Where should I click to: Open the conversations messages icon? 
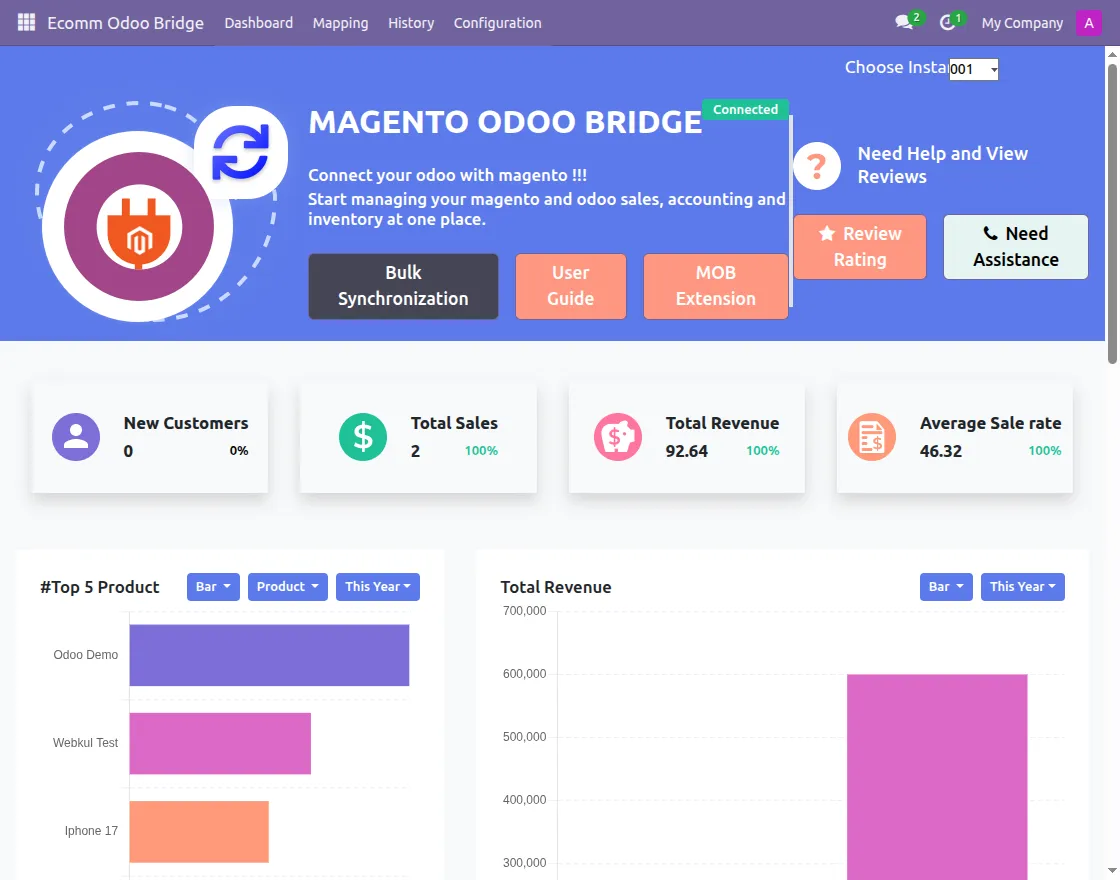904,23
